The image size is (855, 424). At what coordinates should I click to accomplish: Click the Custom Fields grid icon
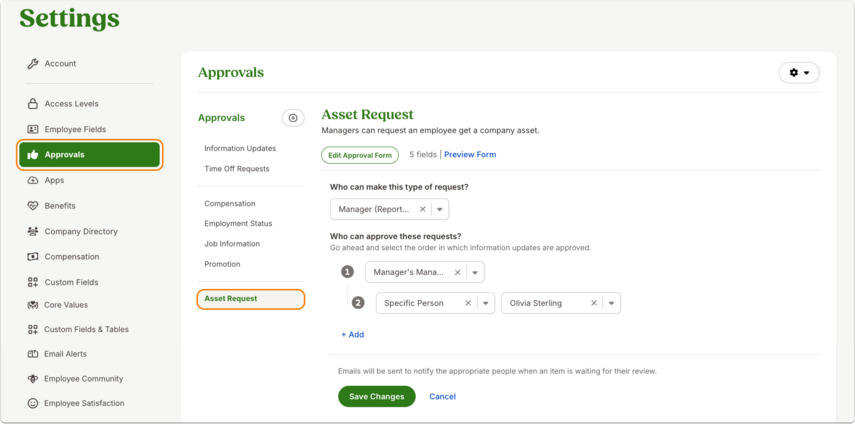[x=32, y=282]
